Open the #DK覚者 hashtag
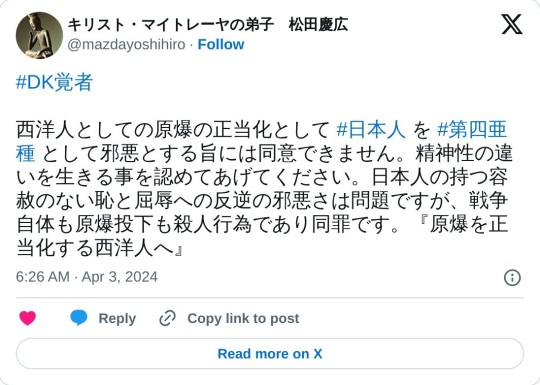The width and height of the screenshot is (540, 385). click(x=54, y=83)
